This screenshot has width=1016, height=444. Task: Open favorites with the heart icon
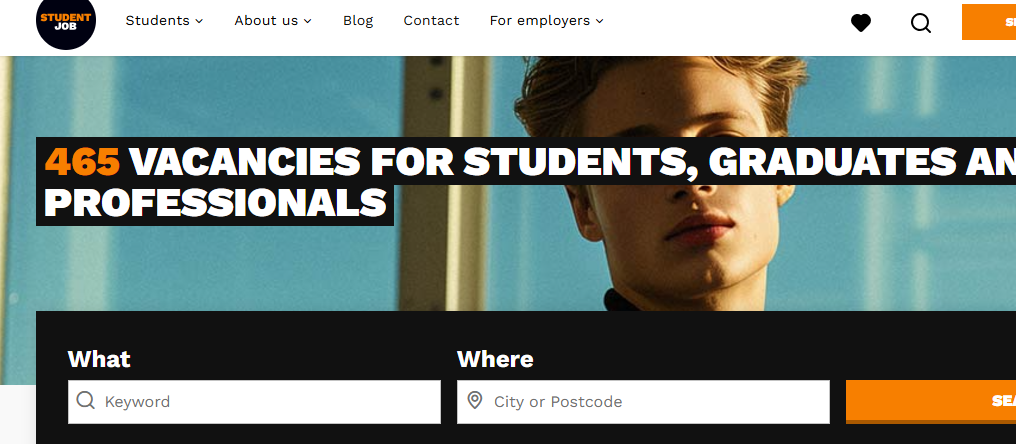pyautogui.click(x=861, y=22)
